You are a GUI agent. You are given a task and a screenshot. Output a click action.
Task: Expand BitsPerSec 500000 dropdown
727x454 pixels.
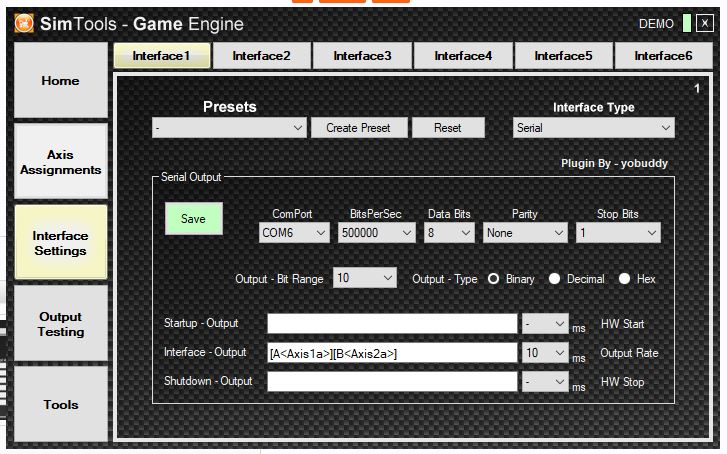point(376,233)
